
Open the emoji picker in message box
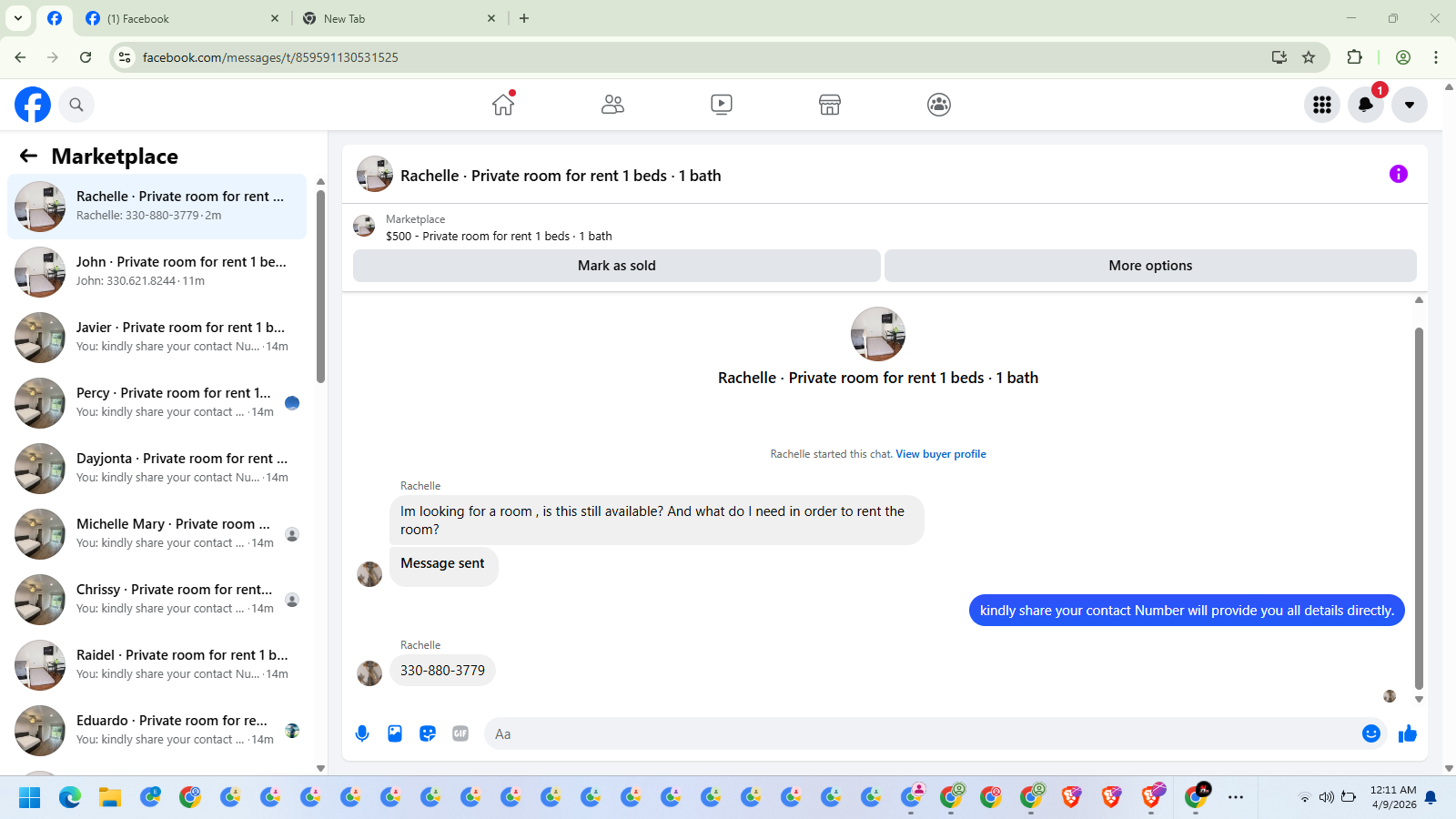[1371, 733]
